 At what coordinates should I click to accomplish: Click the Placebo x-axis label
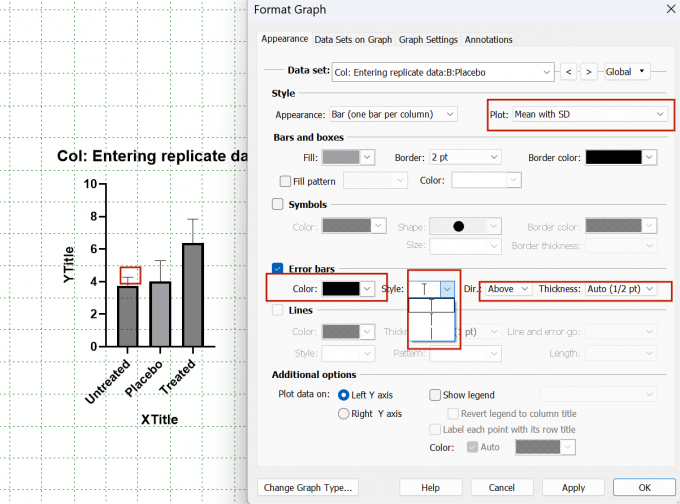144,378
